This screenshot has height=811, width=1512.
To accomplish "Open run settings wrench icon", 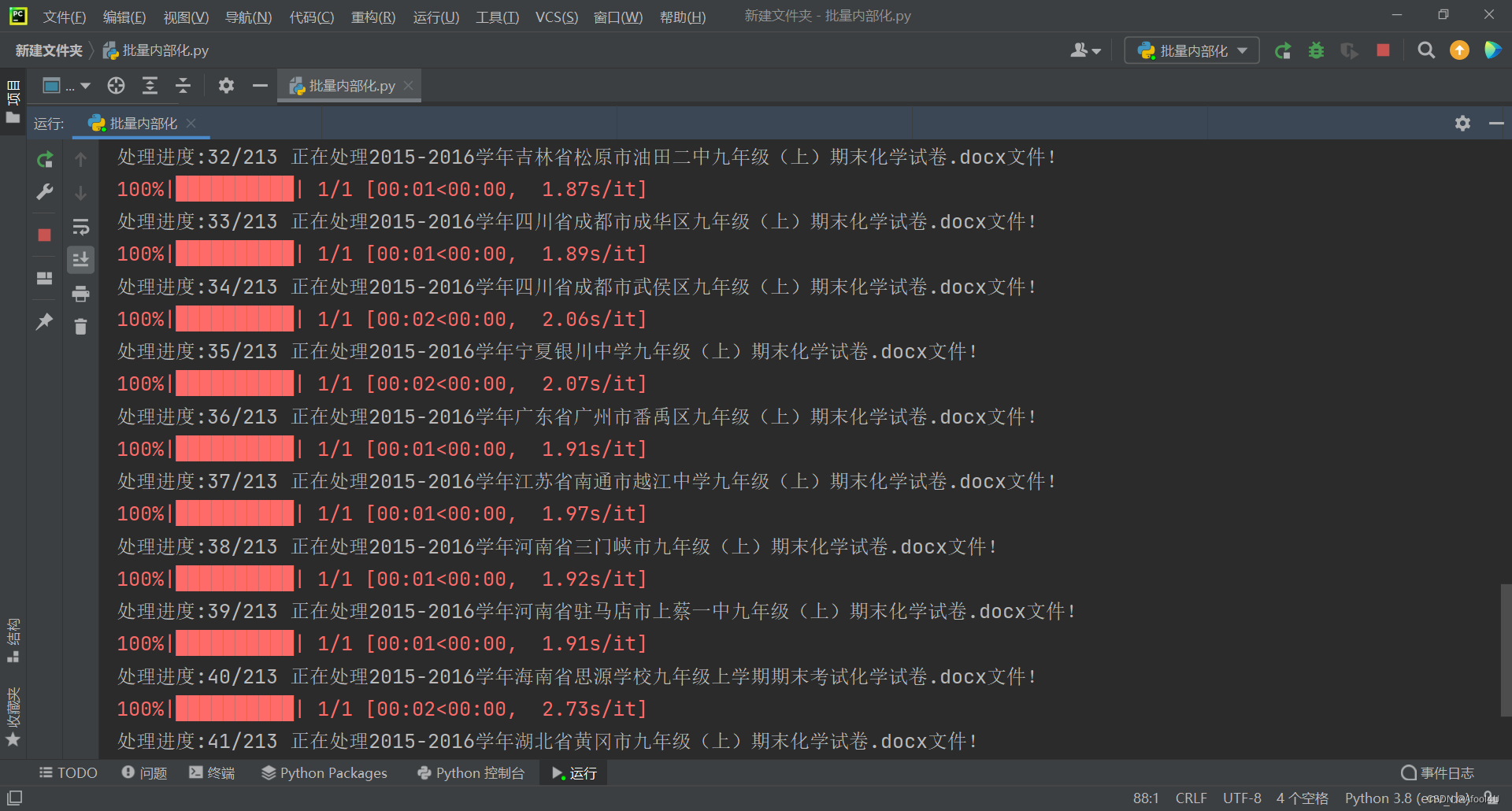I will pos(45,192).
